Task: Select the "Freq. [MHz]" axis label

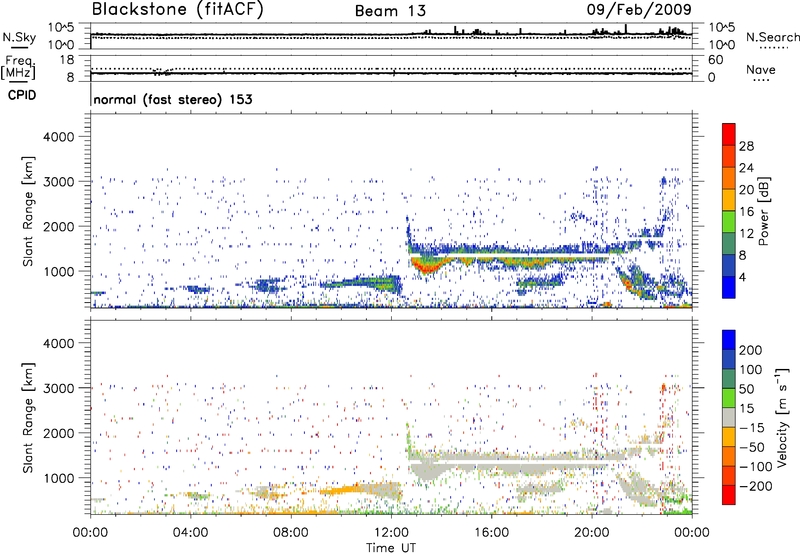Action: click(18, 68)
